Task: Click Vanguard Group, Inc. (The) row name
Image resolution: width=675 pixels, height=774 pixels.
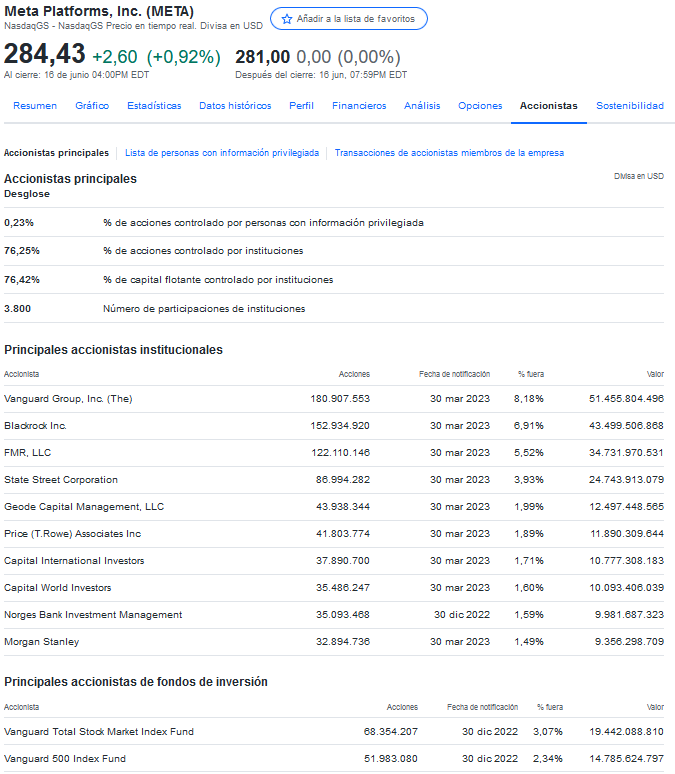Action: pyautogui.click(x=68, y=399)
